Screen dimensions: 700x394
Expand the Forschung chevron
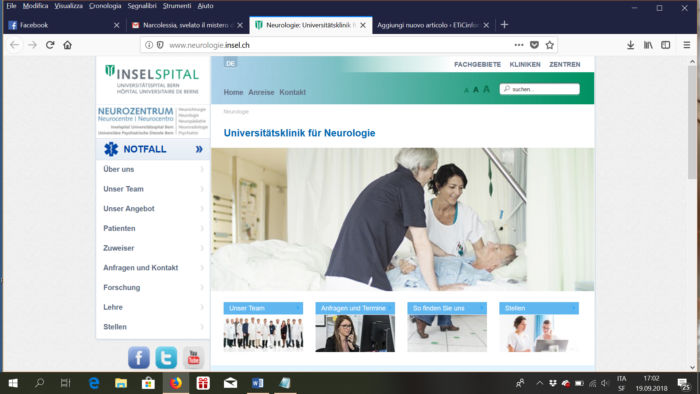[202, 287]
